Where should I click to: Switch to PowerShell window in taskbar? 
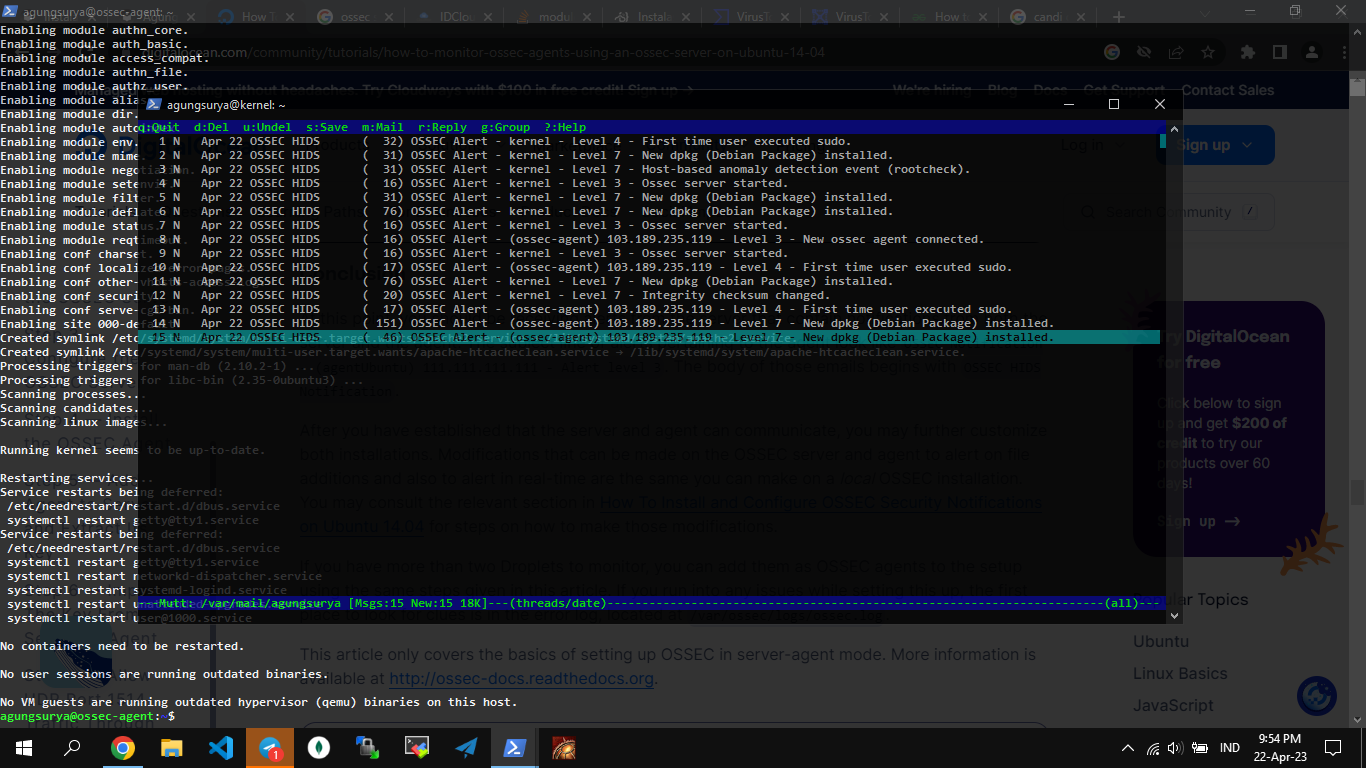[x=515, y=748]
